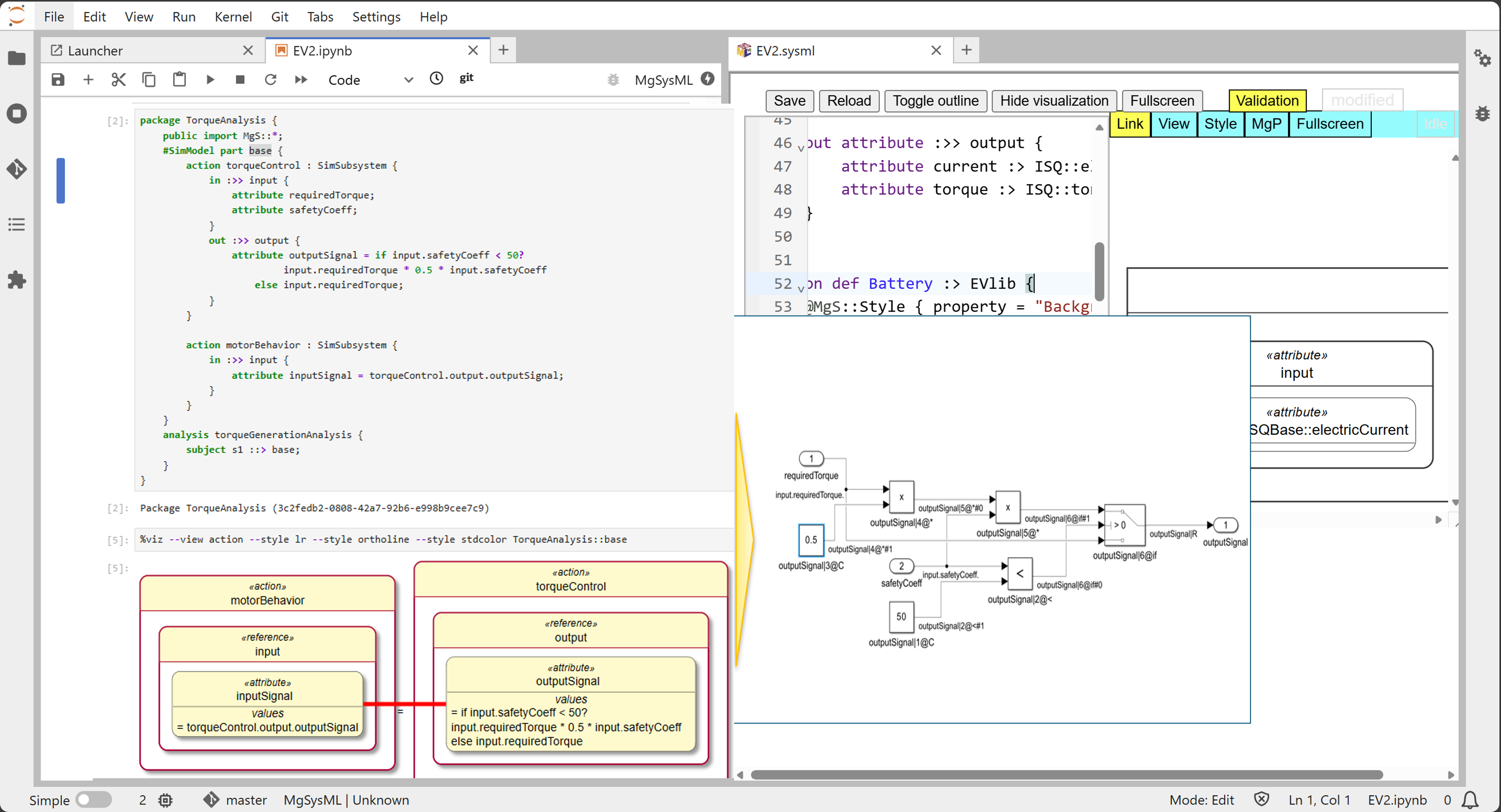Viewport: 1501px width, 812px height.
Task: Run the current notebook cell
Action: (x=210, y=79)
